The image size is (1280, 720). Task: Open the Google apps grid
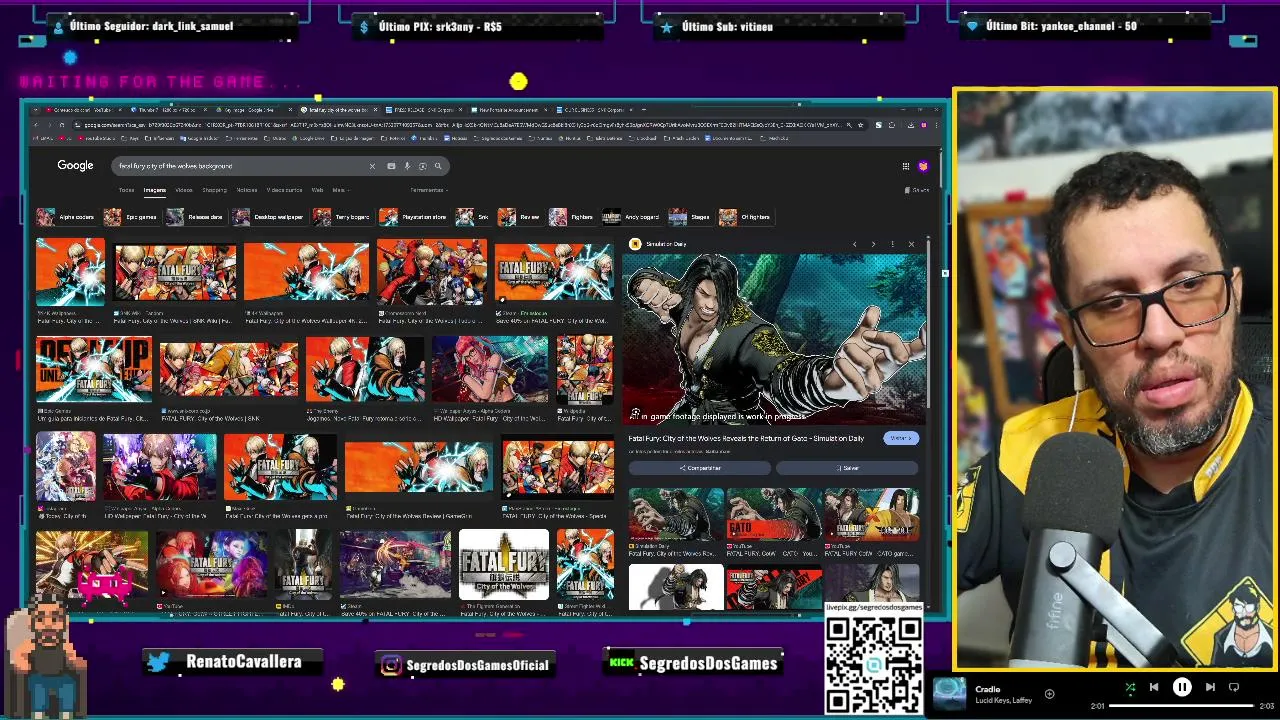906,166
